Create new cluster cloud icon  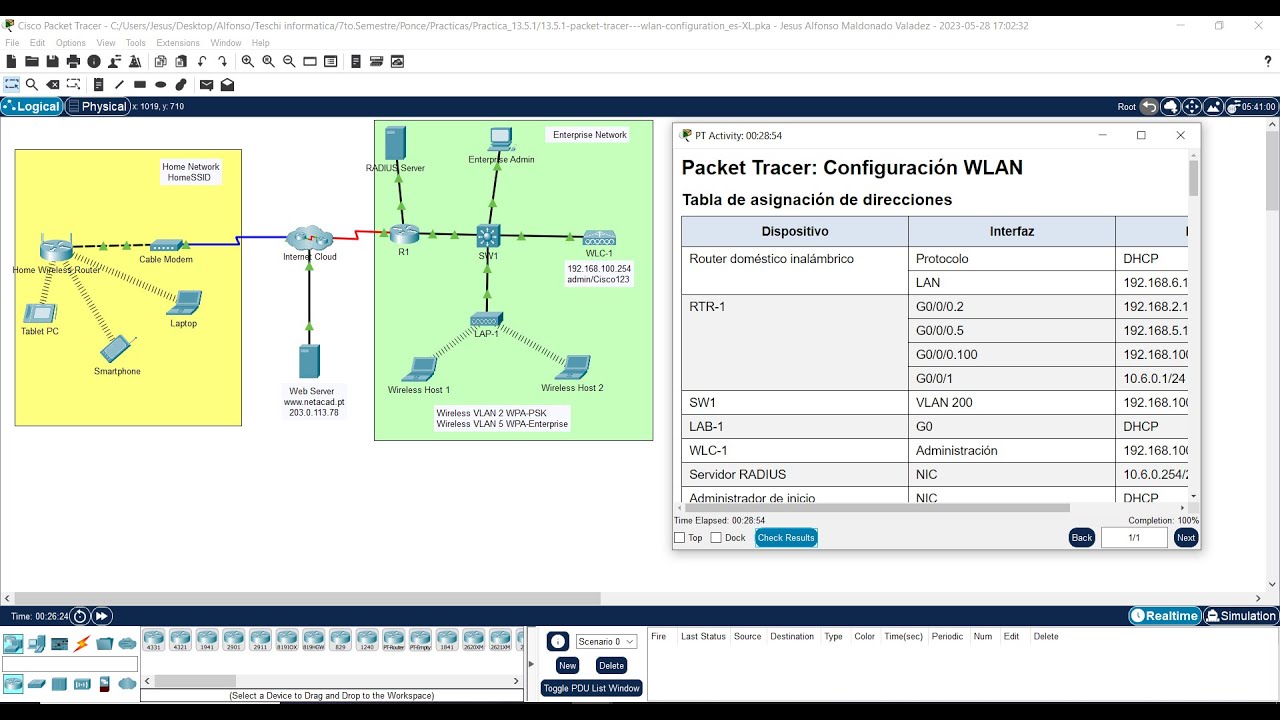(x=1170, y=106)
